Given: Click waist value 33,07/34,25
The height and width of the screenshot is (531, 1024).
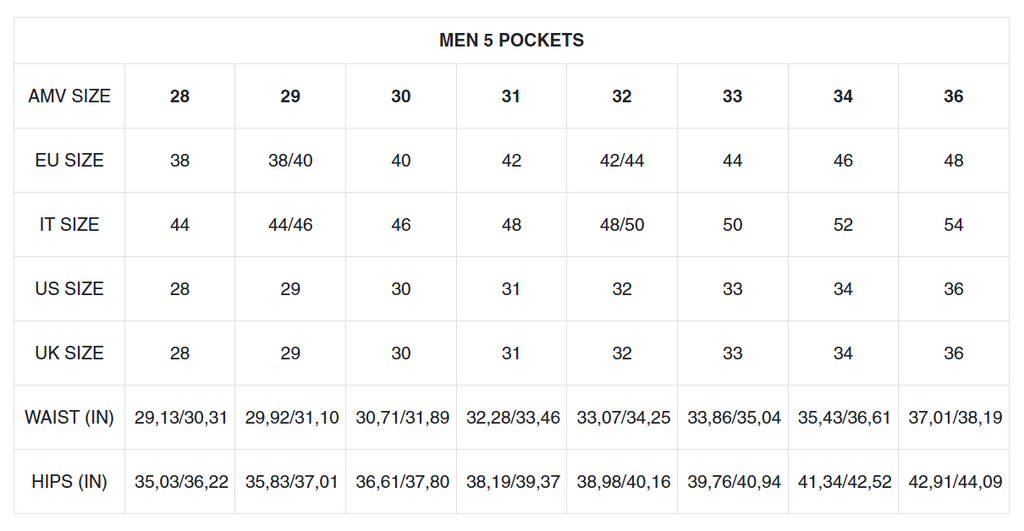Looking at the screenshot, I should coord(623,418).
